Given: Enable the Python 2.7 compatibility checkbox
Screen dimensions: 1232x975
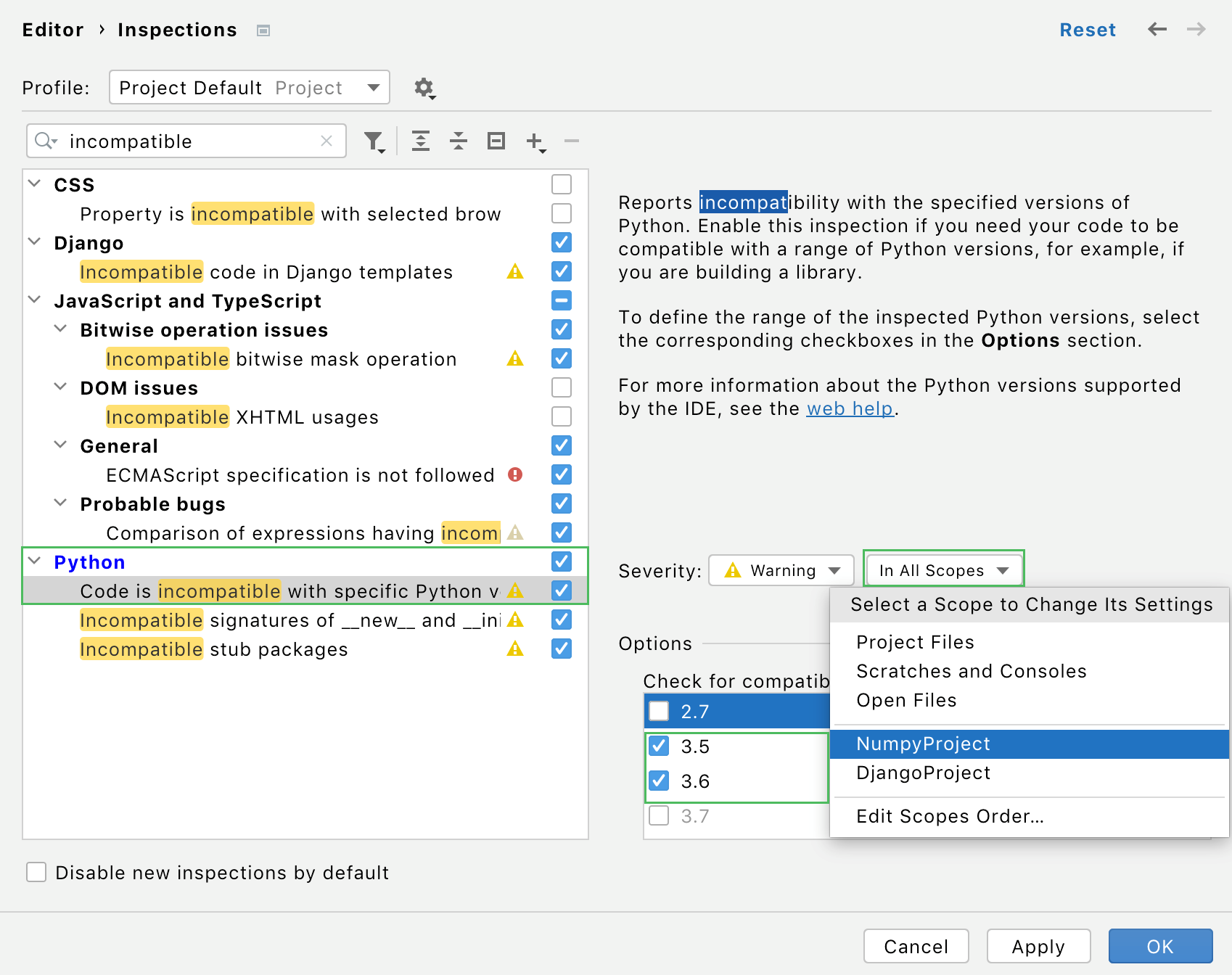Looking at the screenshot, I should [x=659, y=711].
